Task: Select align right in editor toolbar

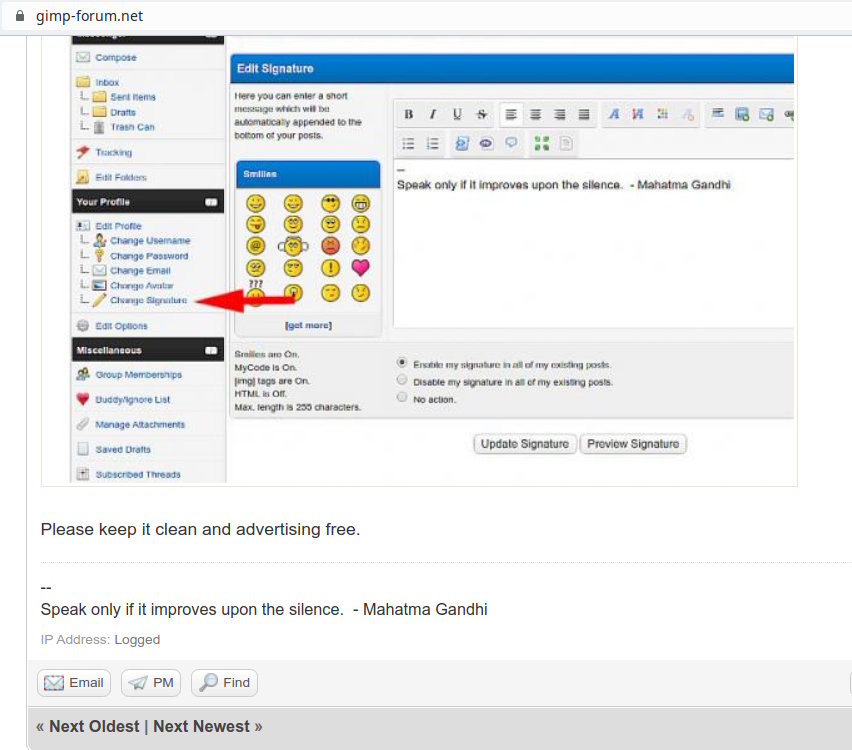Action: coord(560,114)
